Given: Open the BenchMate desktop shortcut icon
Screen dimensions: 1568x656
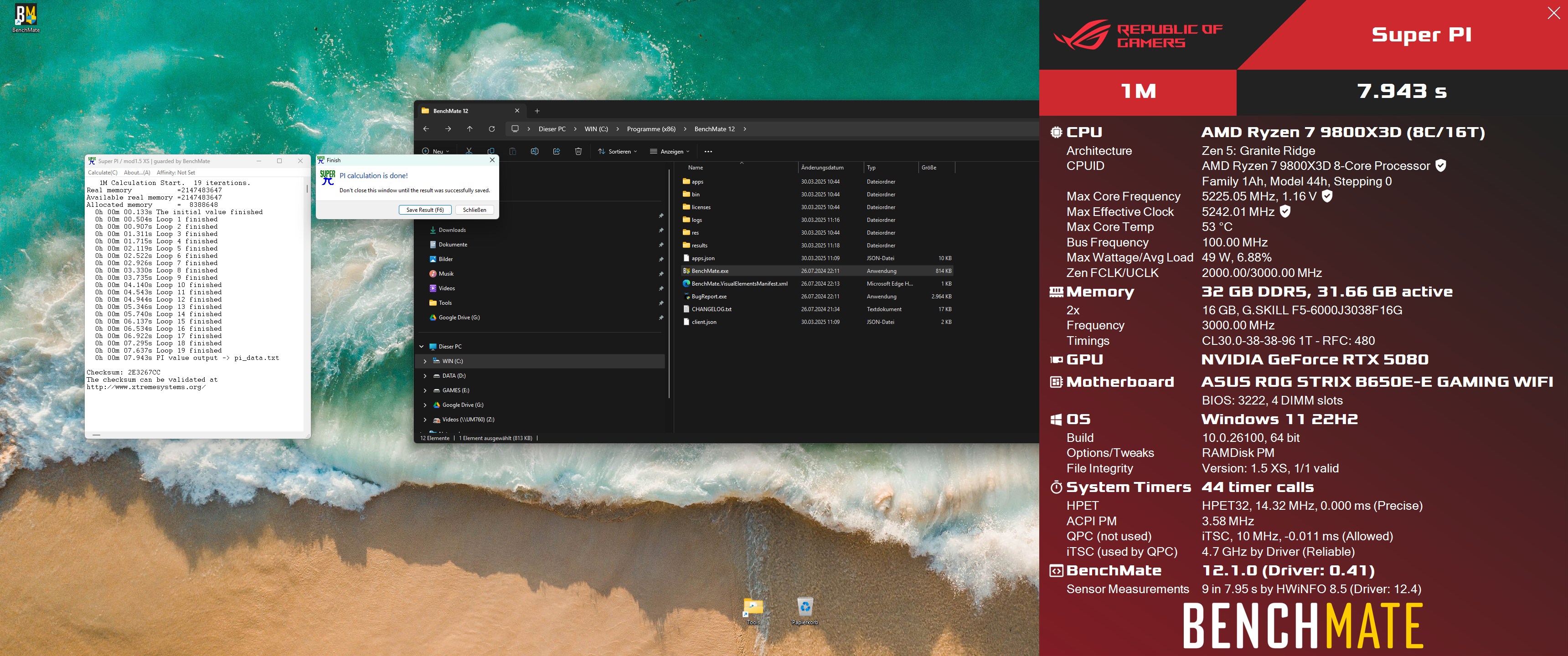Looking at the screenshot, I should click(x=26, y=18).
